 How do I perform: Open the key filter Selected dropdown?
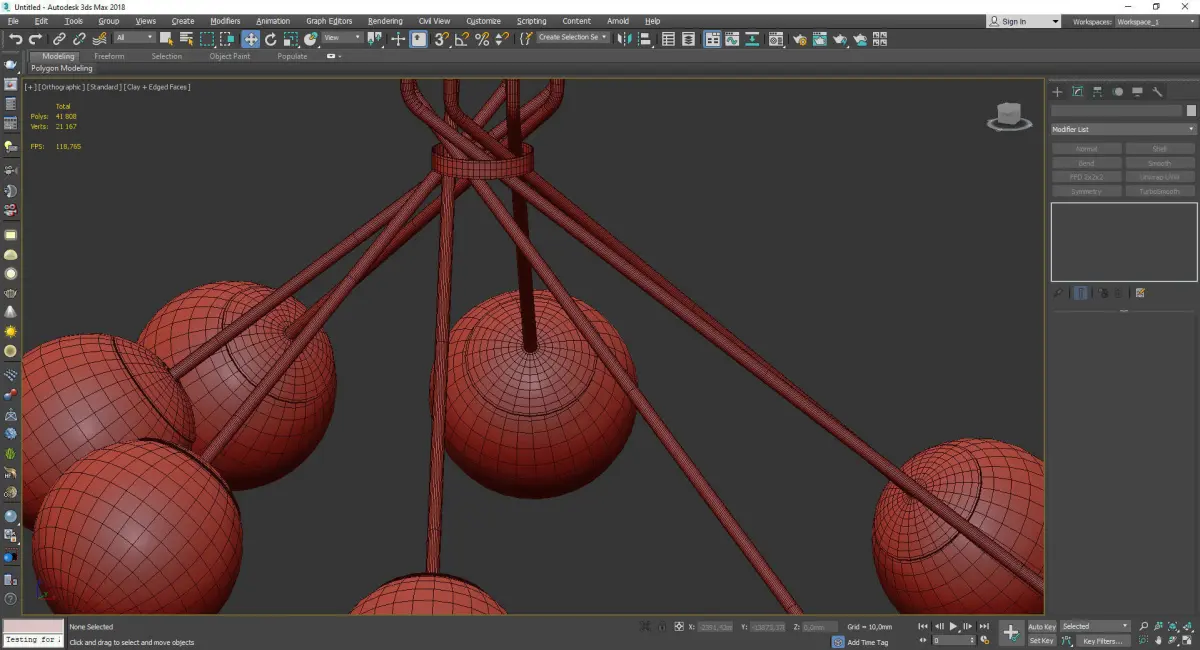coord(1095,627)
